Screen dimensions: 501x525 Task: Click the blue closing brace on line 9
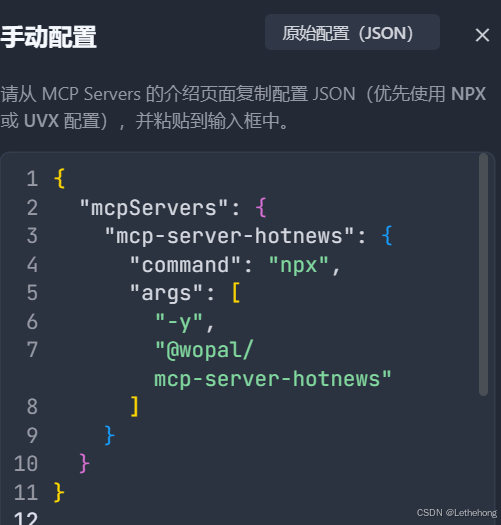pos(109,435)
